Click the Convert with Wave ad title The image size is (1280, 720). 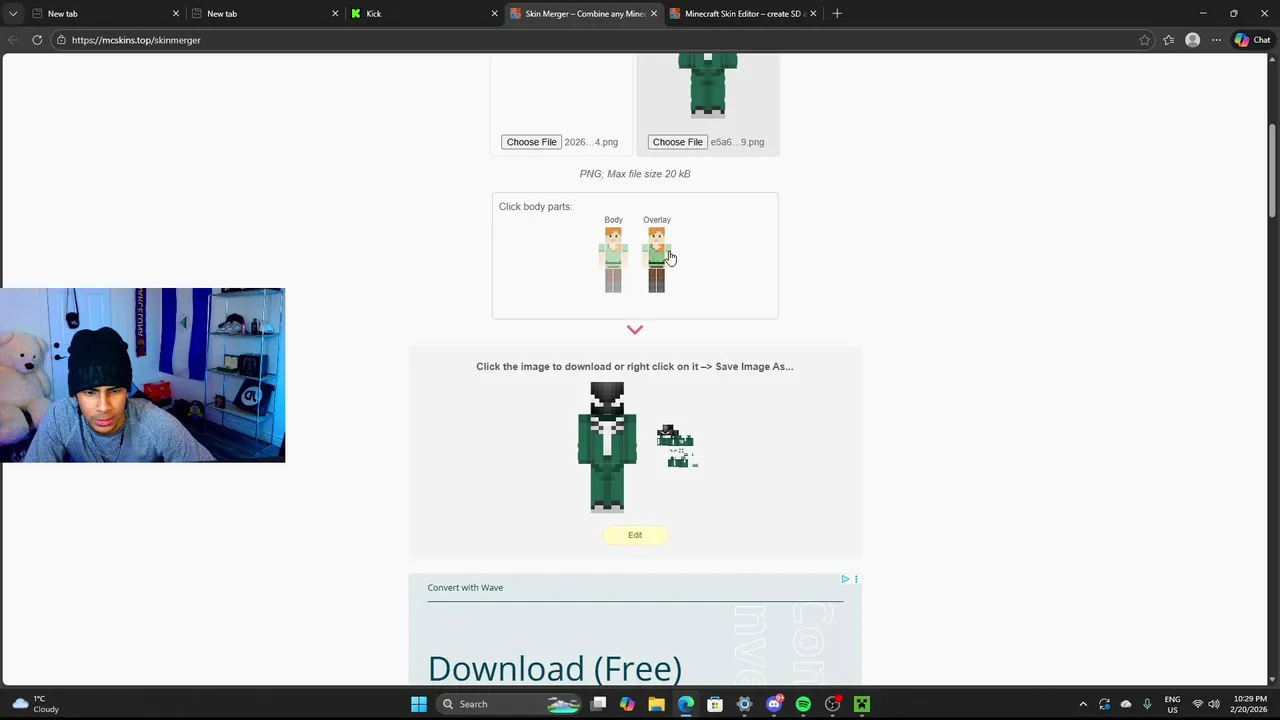(465, 588)
